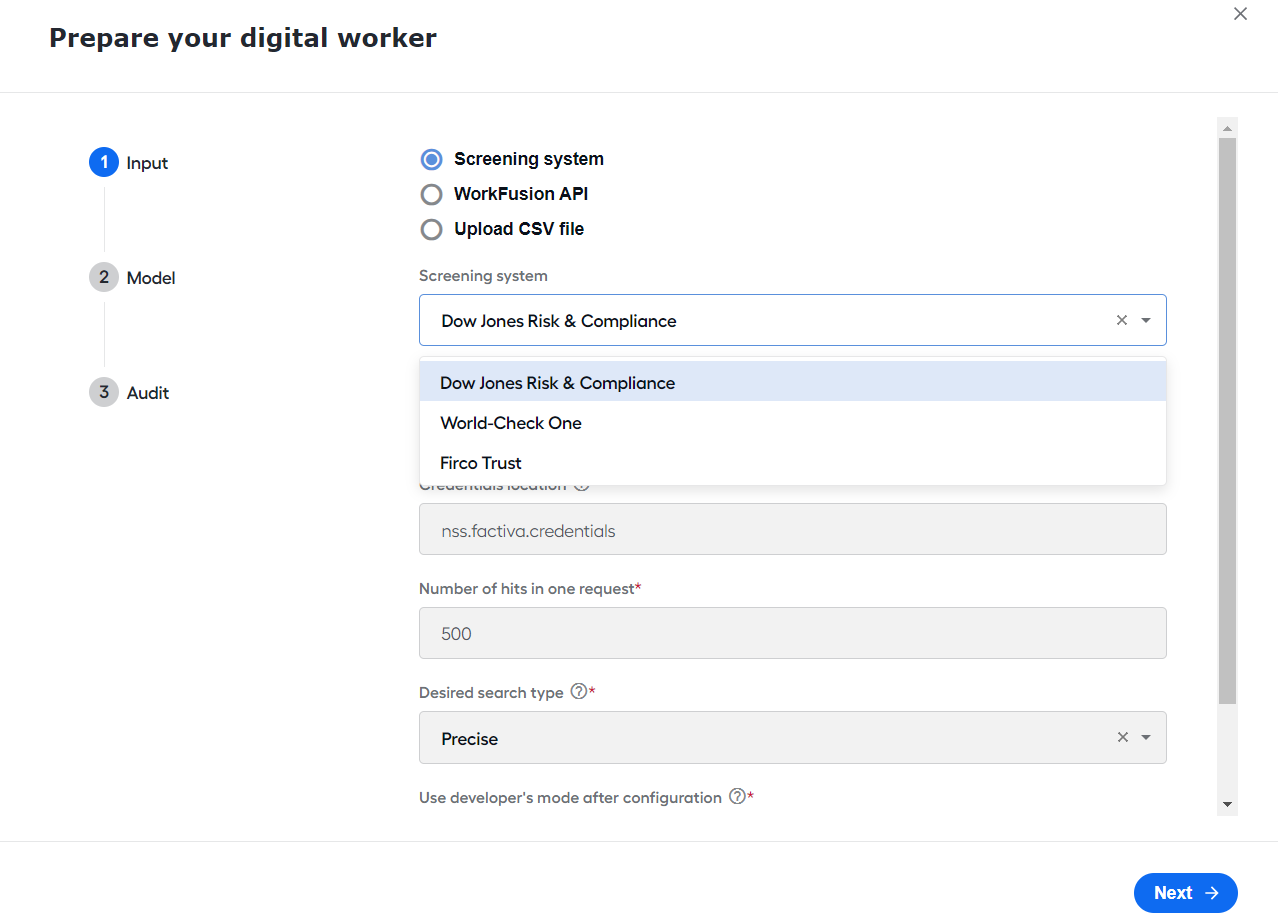
Task: Pick World-Check One from the list
Action: (x=793, y=422)
